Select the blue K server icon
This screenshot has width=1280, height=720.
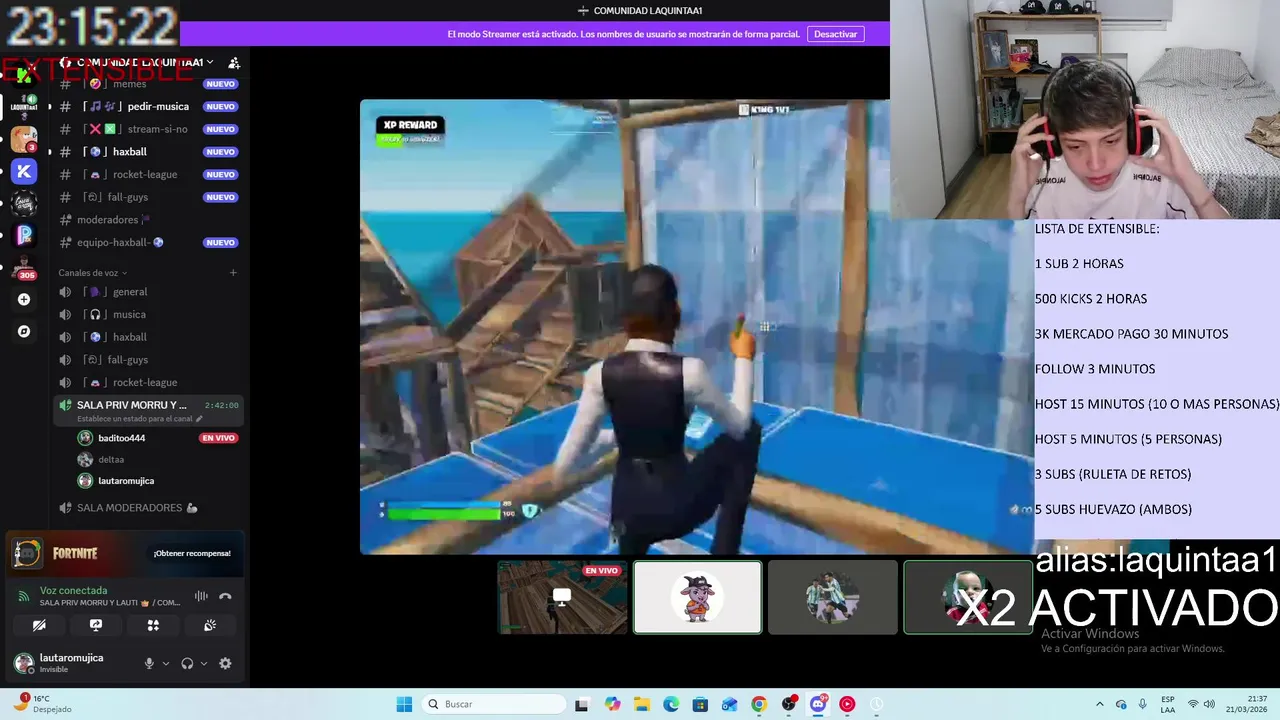[24, 172]
